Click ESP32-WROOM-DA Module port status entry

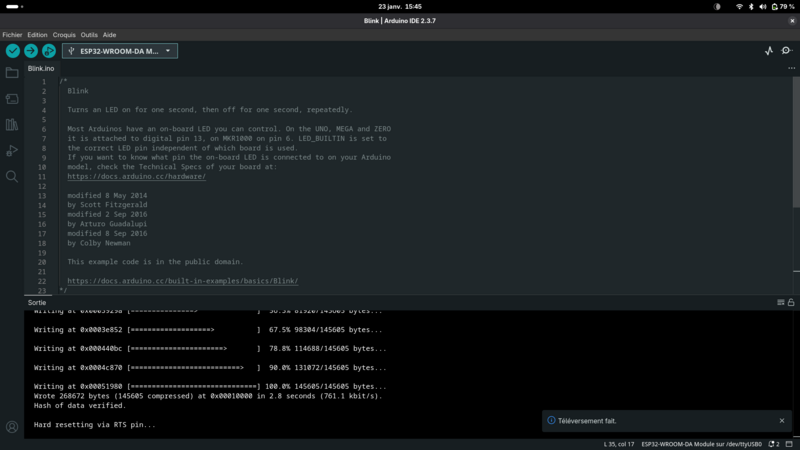click(702, 444)
